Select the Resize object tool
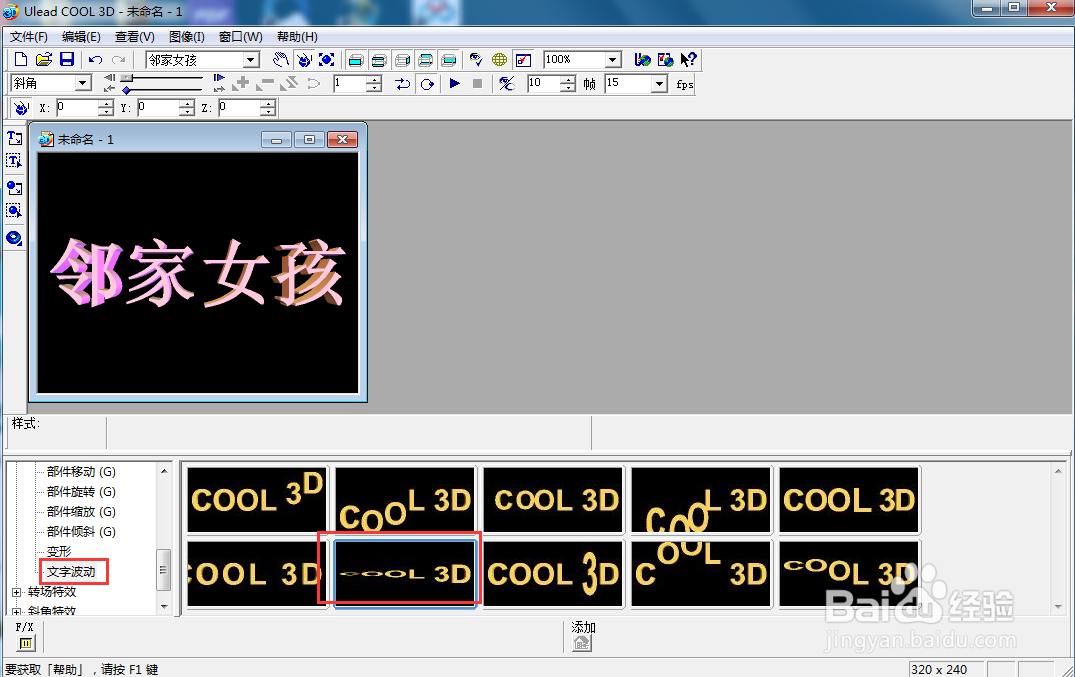Image resolution: width=1075 pixels, height=677 pixels. point(327,60)
